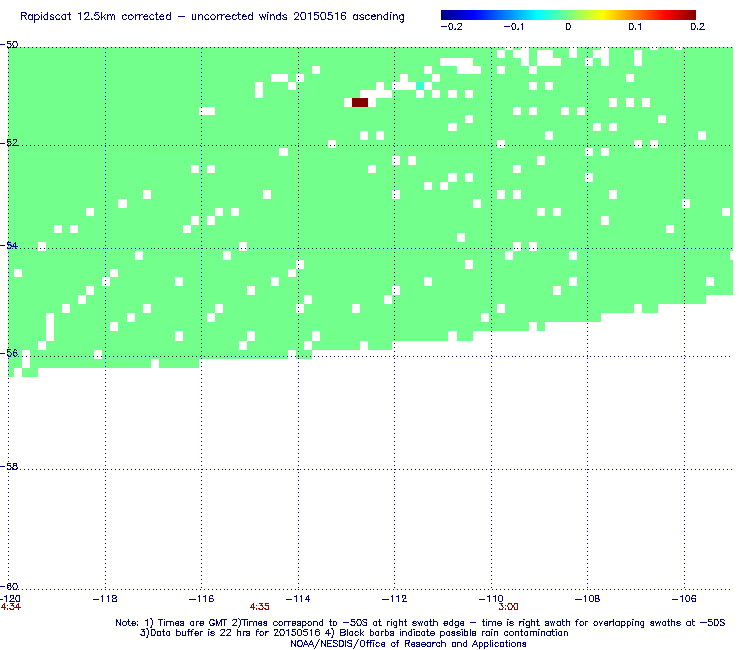Click the color scale bar legend
740x650 pixels.
pyautogui.click(x=568, y=15)
